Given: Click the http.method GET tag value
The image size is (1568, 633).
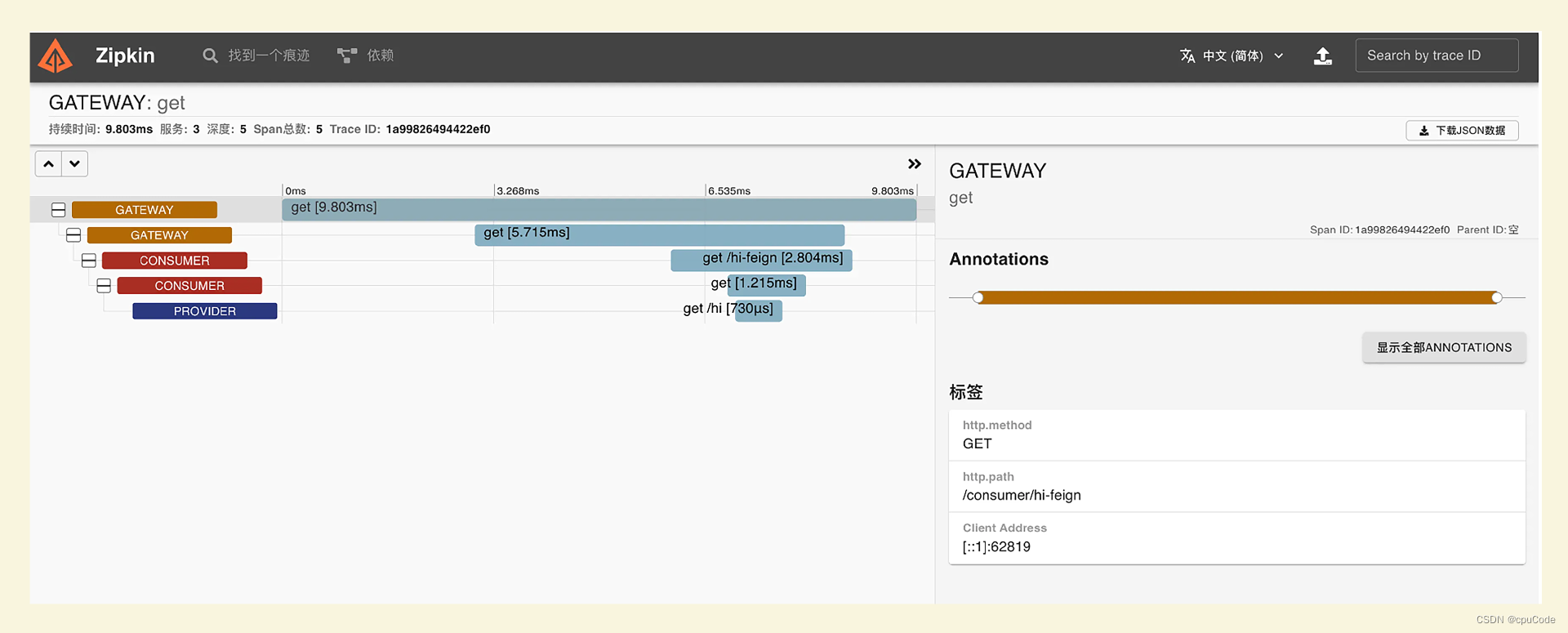Looking at the screenshot, I should click(x=978, y=444).
